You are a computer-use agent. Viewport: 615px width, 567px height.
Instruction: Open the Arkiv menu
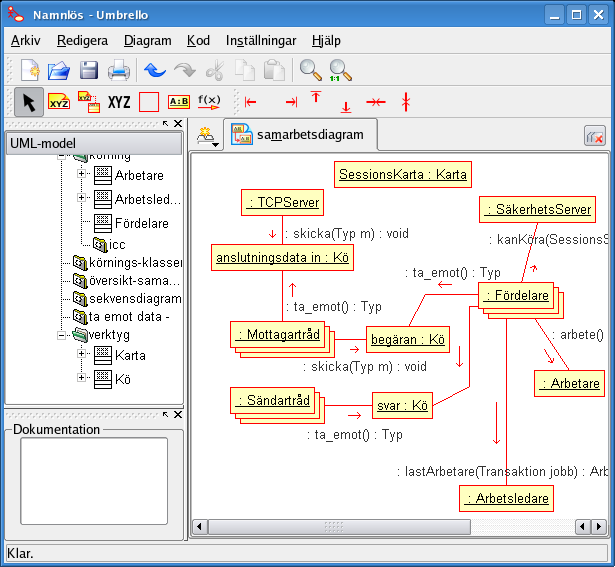point(25,40)
